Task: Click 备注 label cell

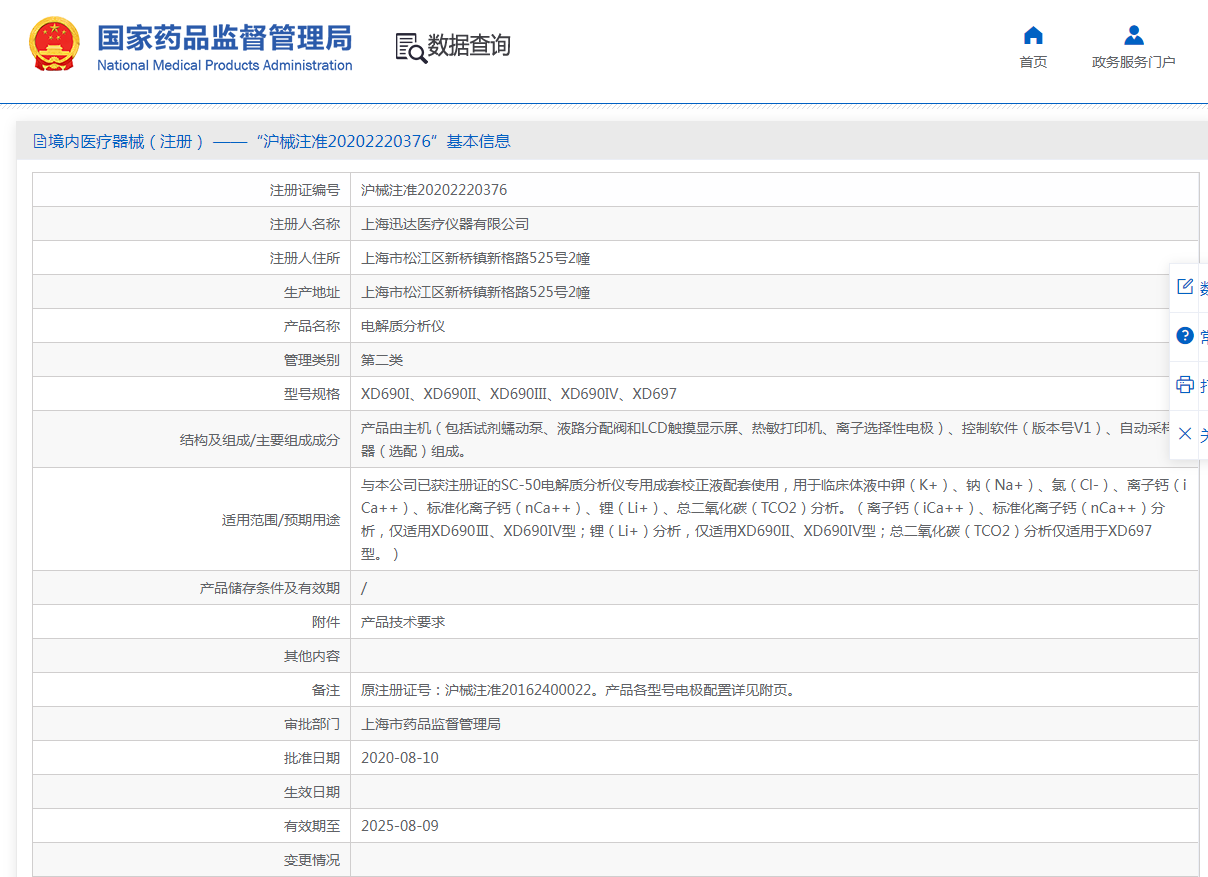Action: tap(191, 690)
